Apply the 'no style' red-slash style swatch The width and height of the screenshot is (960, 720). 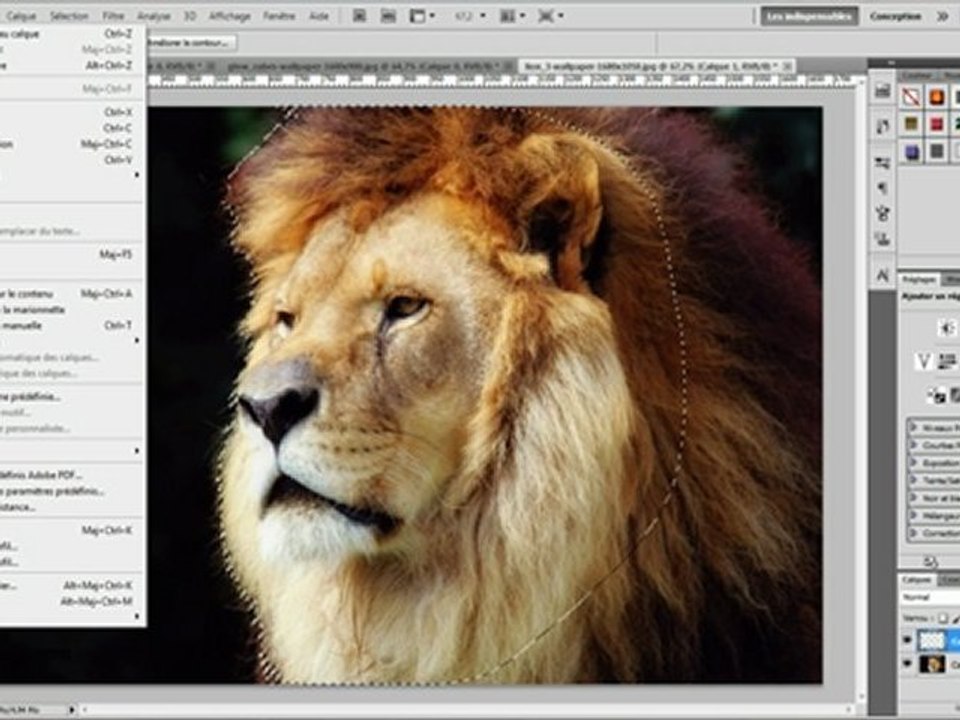click(x=911, y=97)
